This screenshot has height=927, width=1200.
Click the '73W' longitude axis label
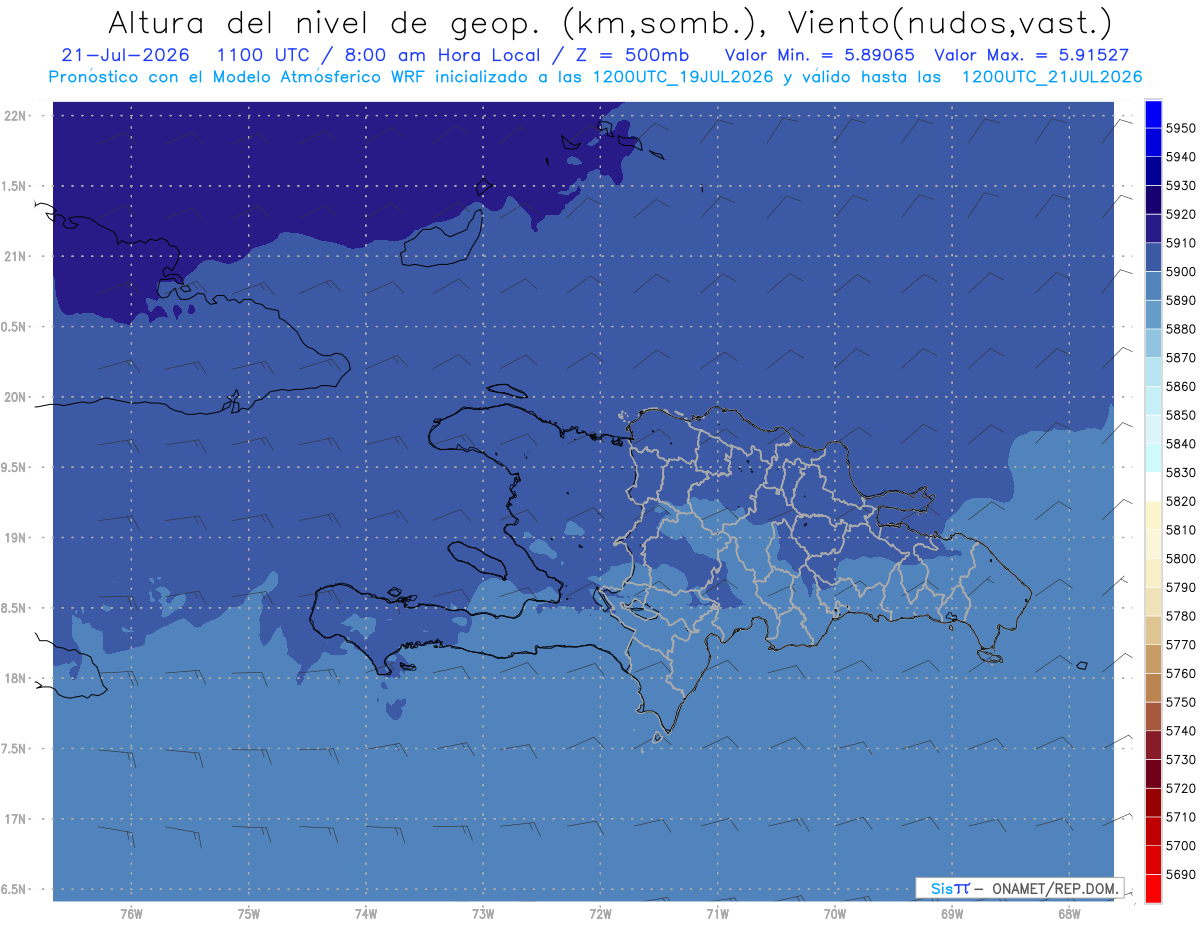pos(483,913)
